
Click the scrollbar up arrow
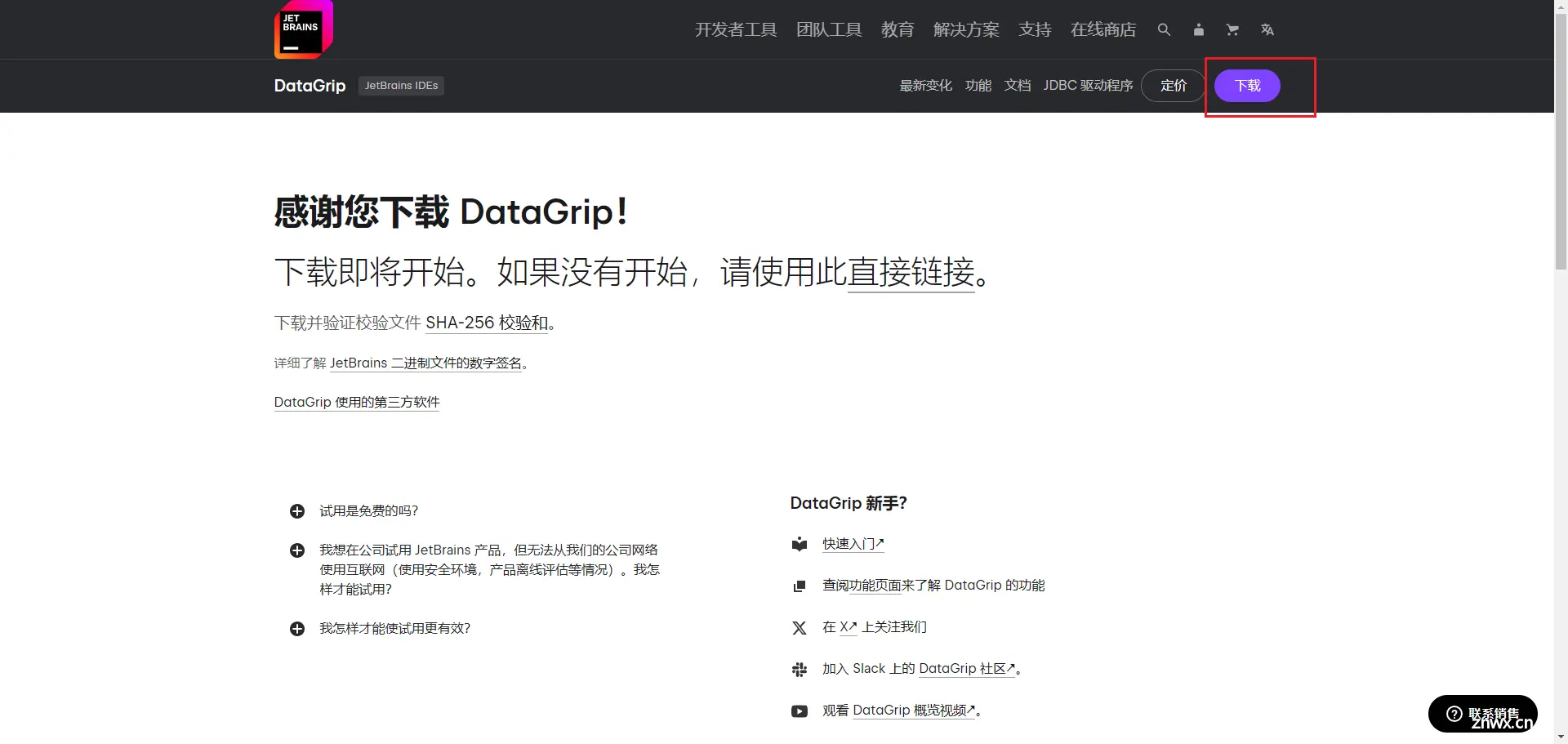coord(1561,5)
